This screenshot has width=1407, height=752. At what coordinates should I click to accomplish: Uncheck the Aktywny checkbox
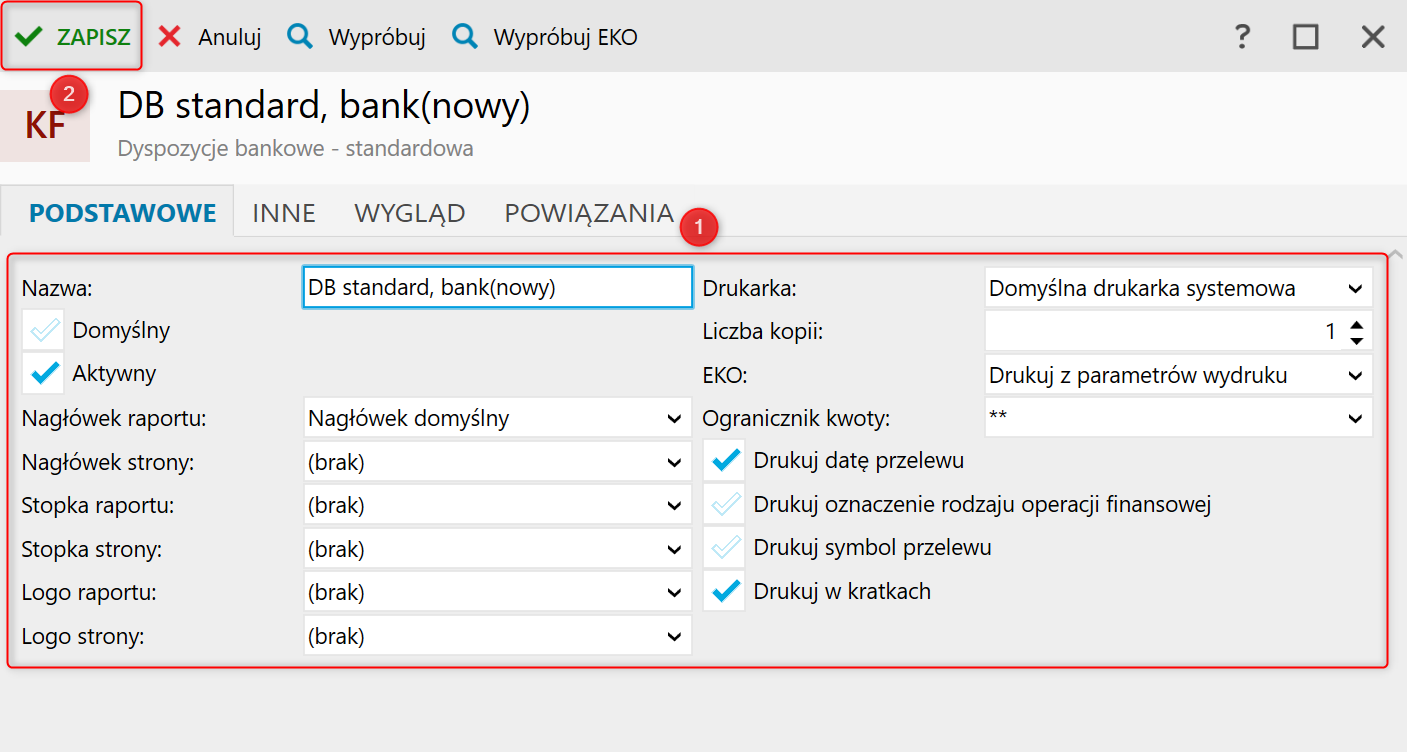point(42,374)
